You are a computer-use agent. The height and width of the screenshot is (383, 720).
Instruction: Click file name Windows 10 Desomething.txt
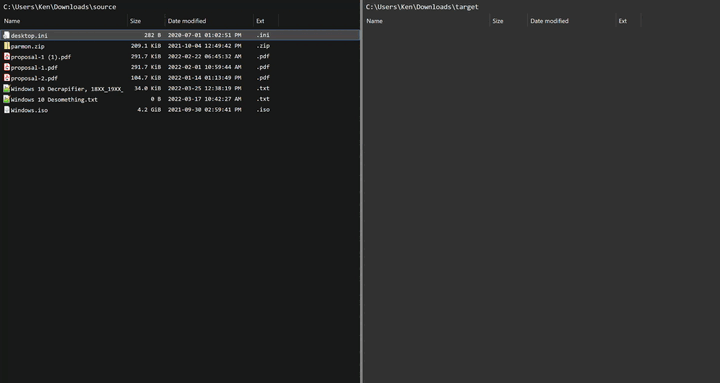(x=54, y=99)
